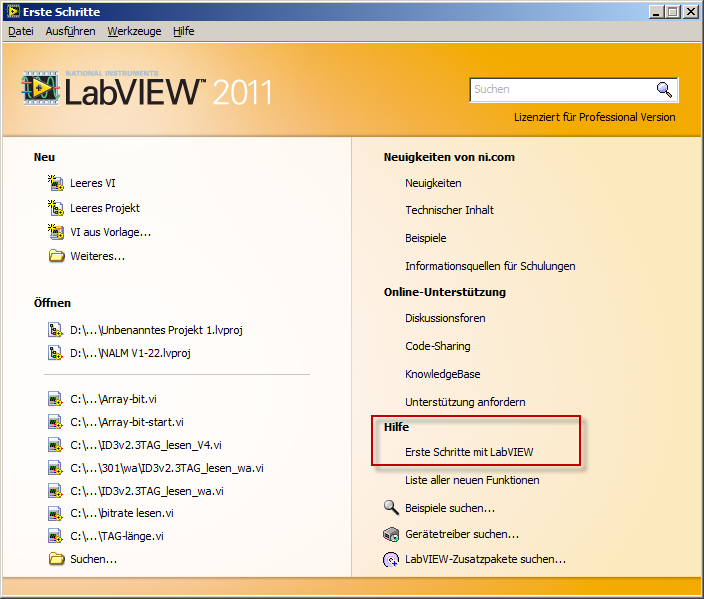Open Code-Sharing link
This screenshot has width=704, height=599.
point(438,346)
